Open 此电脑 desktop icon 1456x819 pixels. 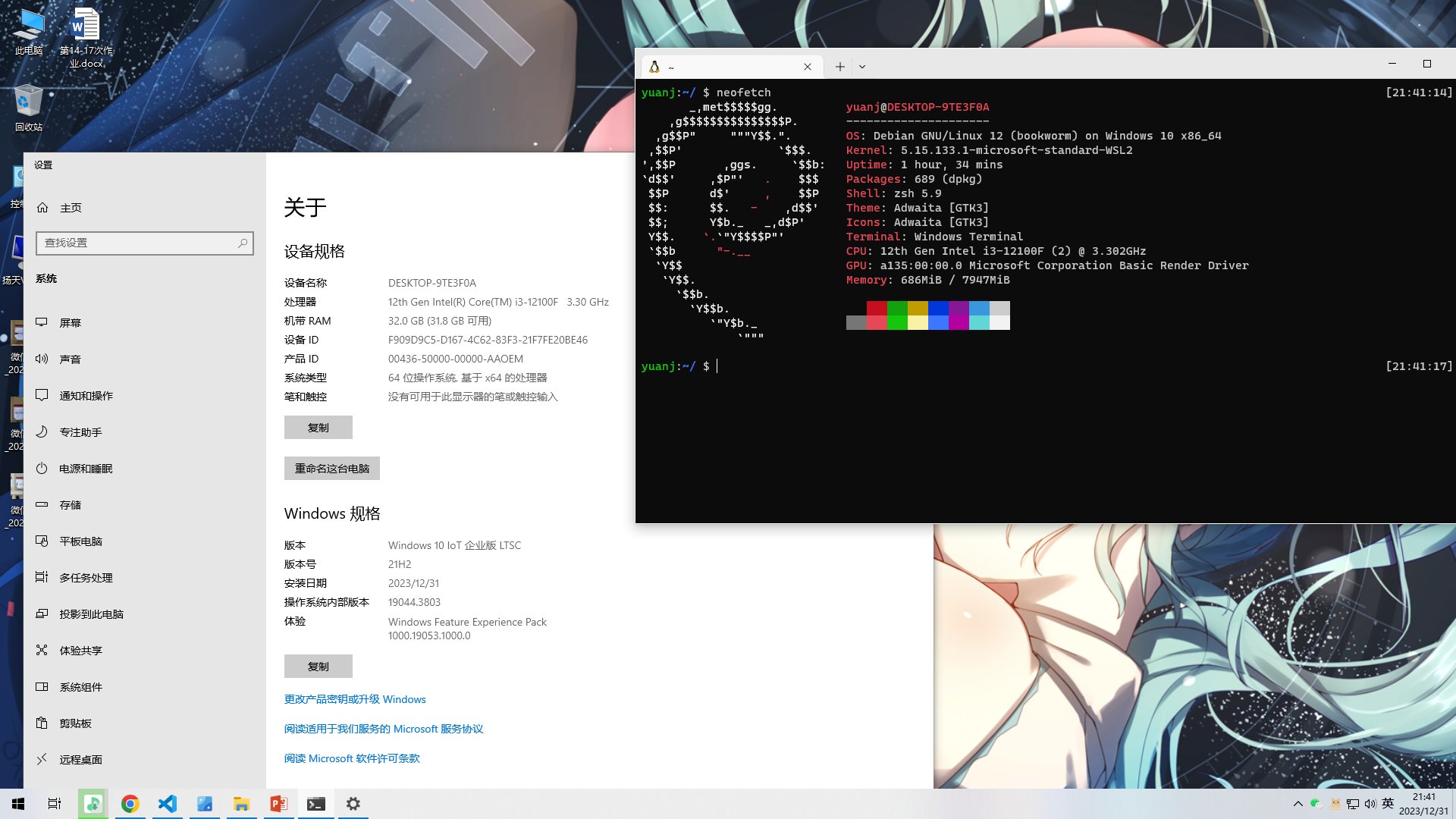tap(29, 33)
